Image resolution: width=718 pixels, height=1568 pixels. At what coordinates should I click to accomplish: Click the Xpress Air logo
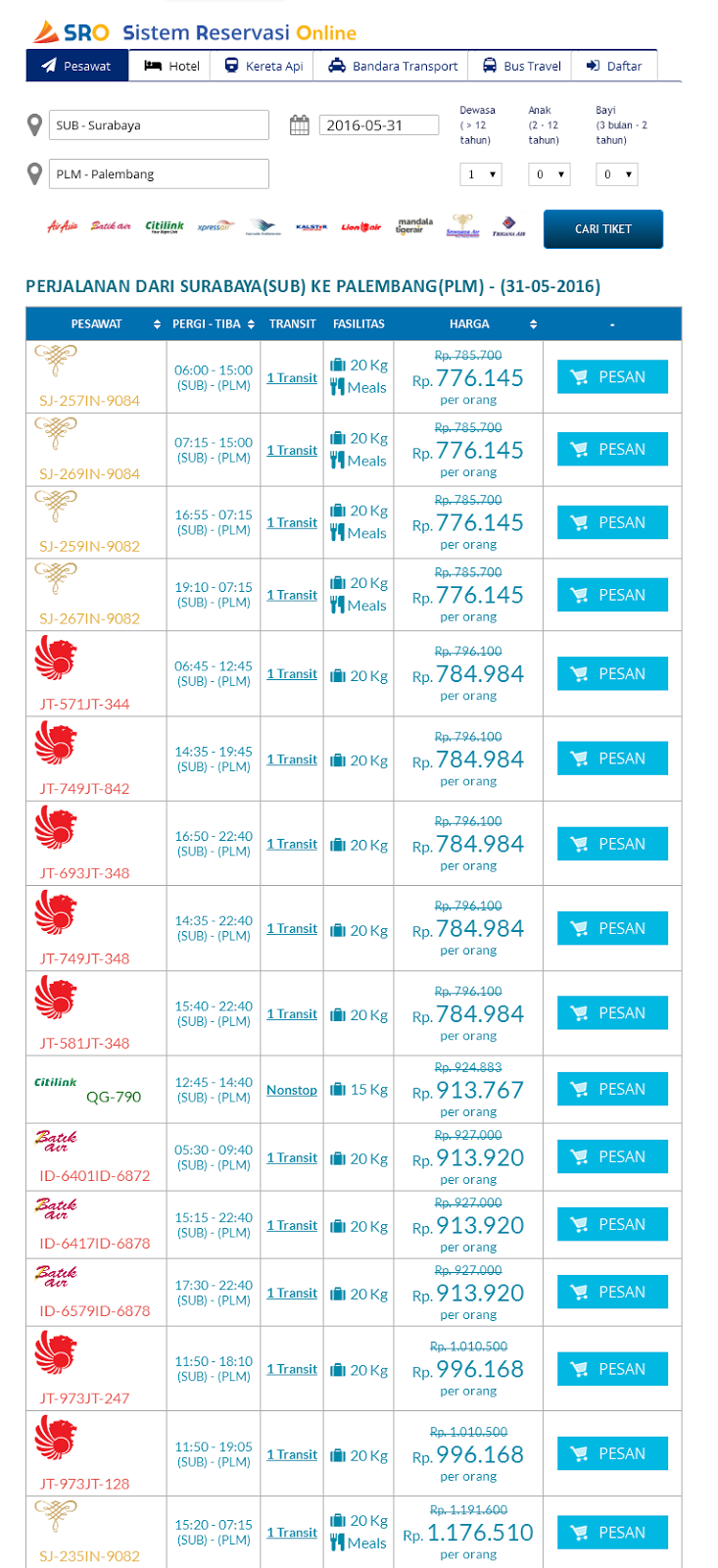215,227
